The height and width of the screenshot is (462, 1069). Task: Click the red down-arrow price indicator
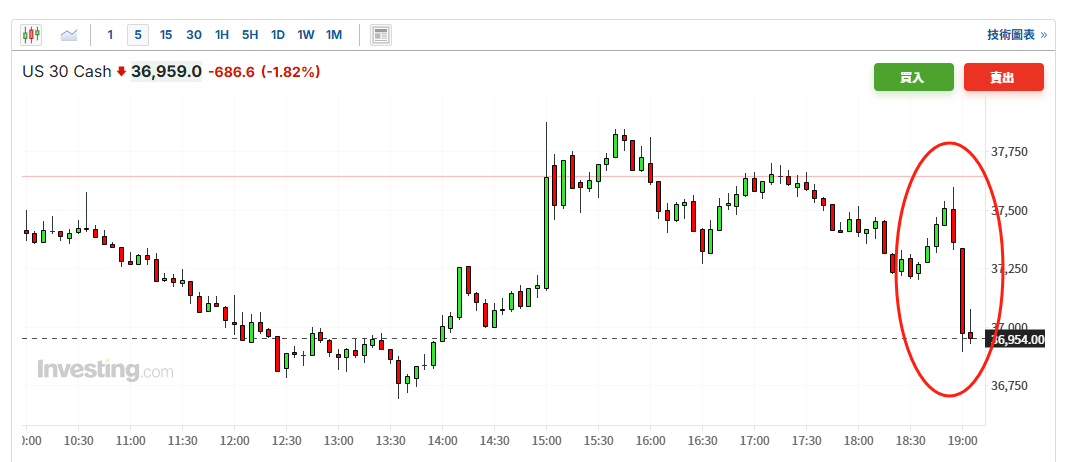[x=122, y=72]
